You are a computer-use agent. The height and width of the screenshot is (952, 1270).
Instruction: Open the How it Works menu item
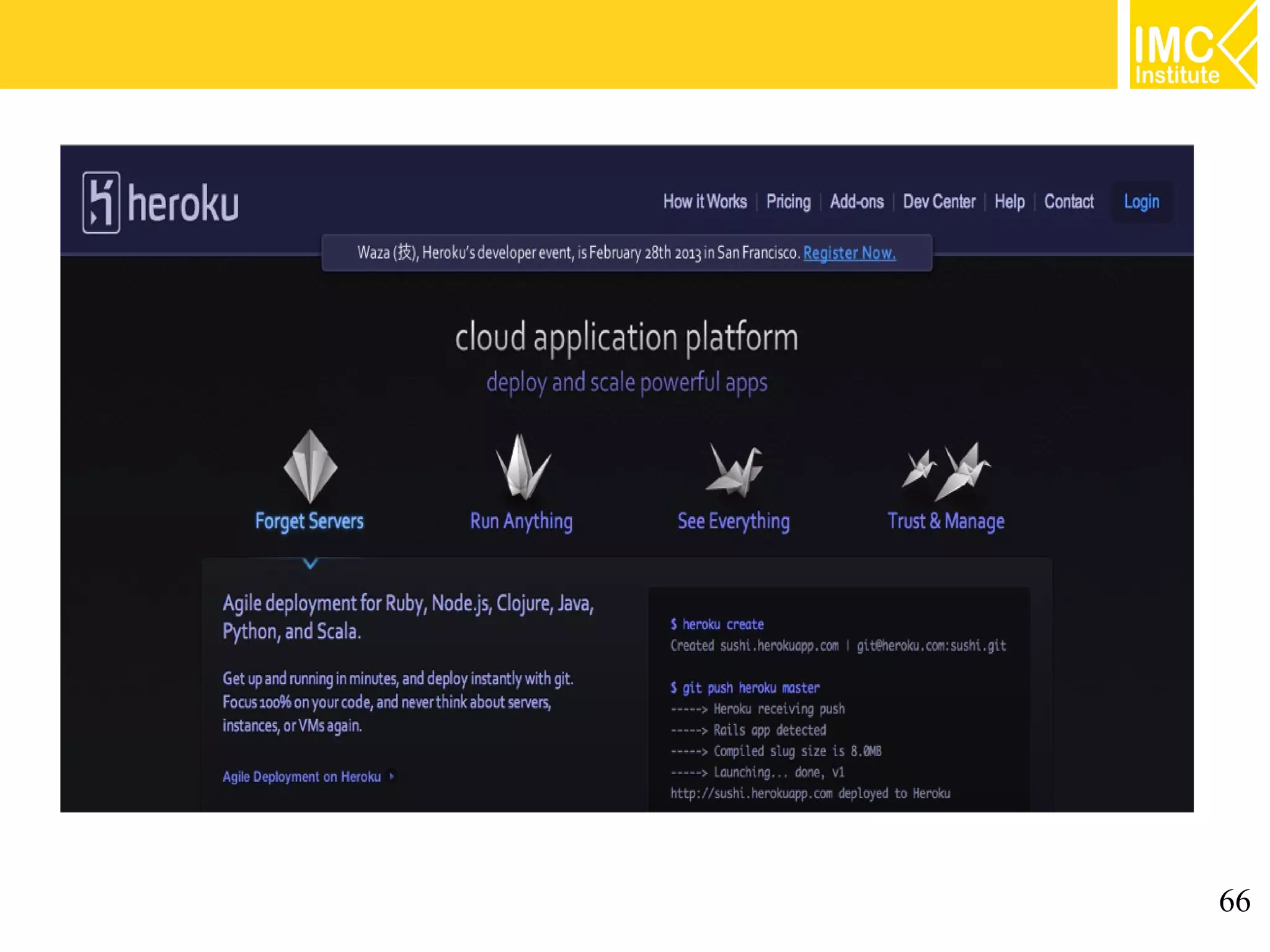pyautogui.click(x=705, y=201)
